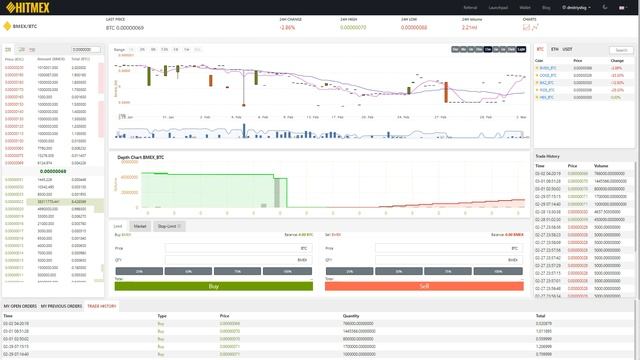The height and width of the screenshot is (360, 640).
Task: Set buy amount to 100%
Action: click(287, 271)
